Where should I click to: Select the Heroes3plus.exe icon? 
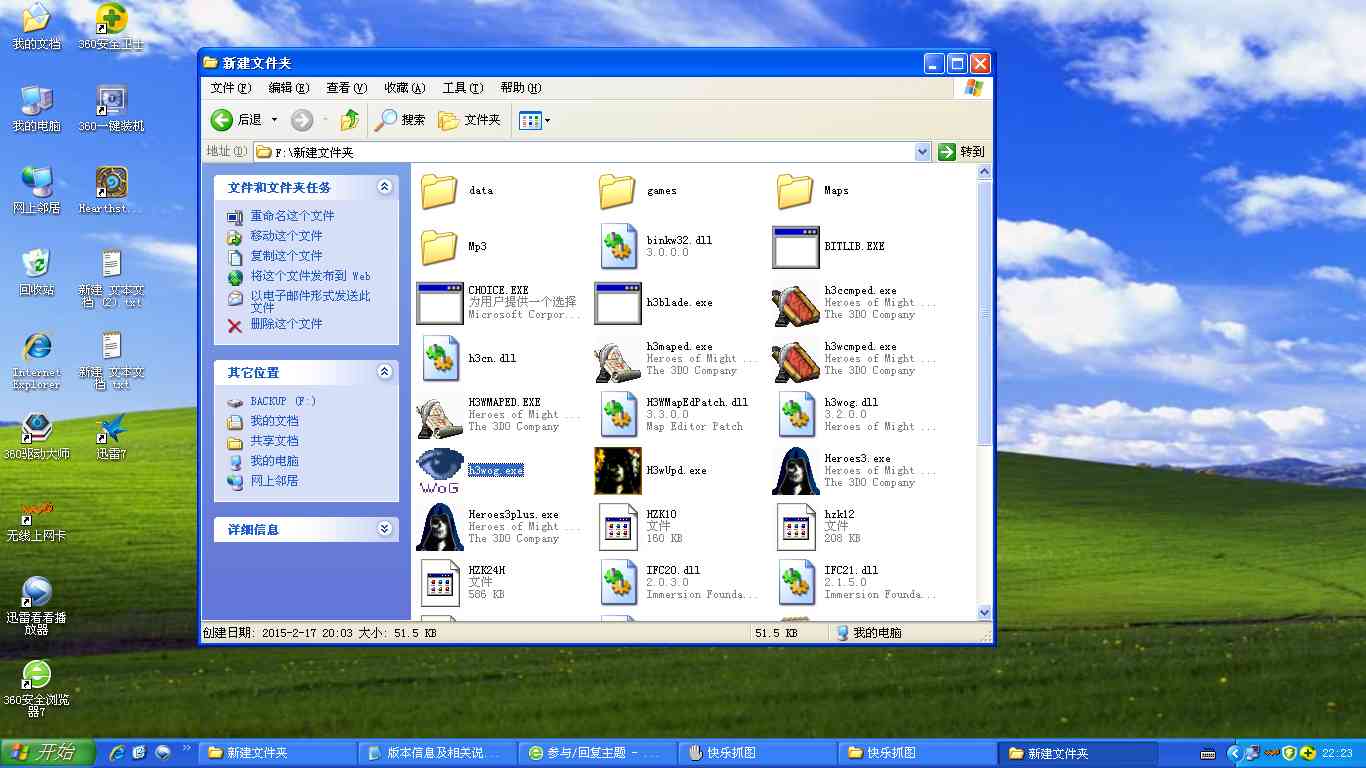click(440, 527)
